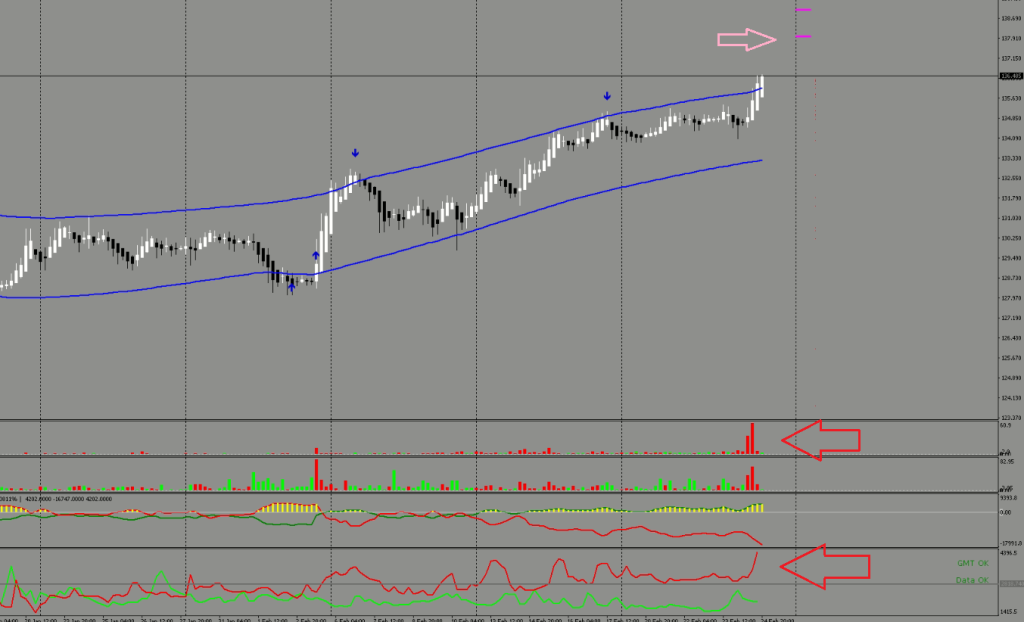Screen dimensions: 1024x622
Task: Select the rightmost blue down arrow signal
Action: tap(607, 97)
